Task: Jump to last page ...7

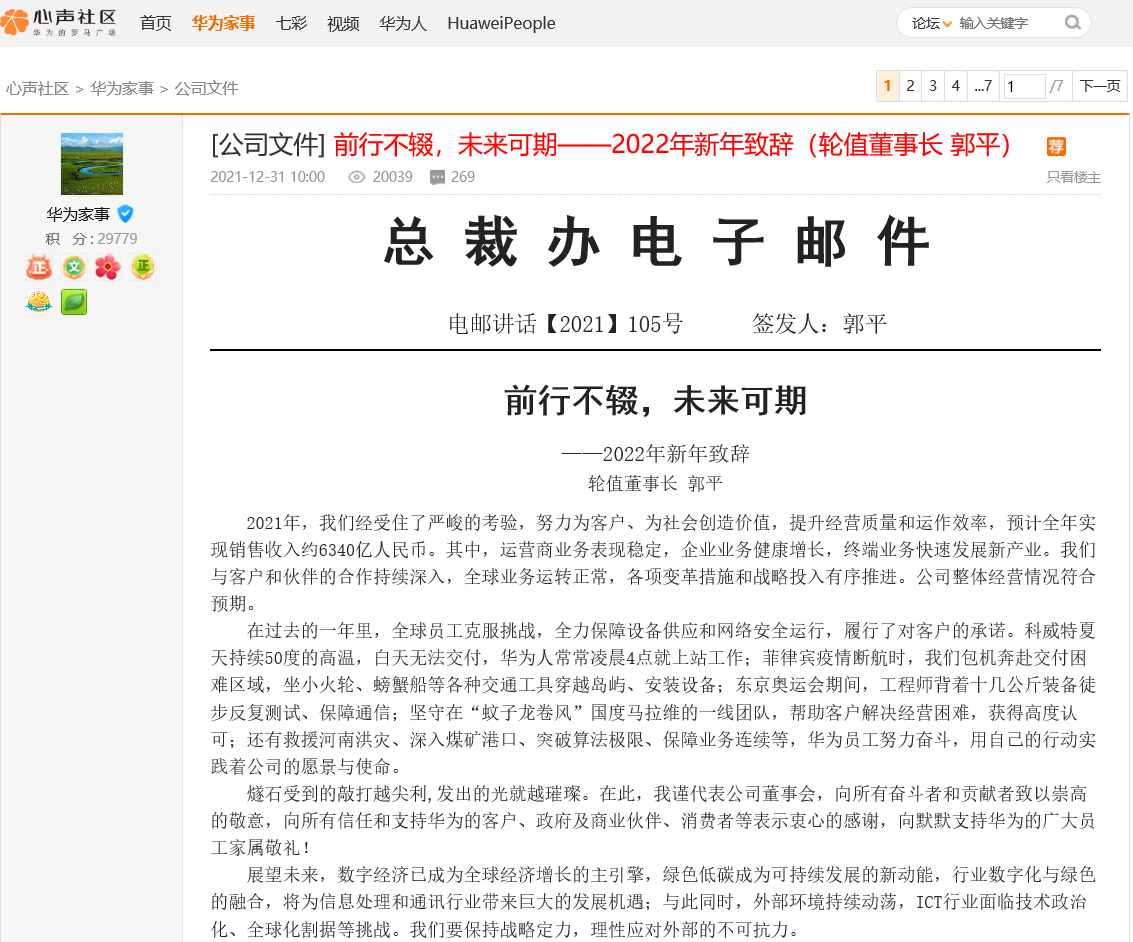Action: coord(983,86)
